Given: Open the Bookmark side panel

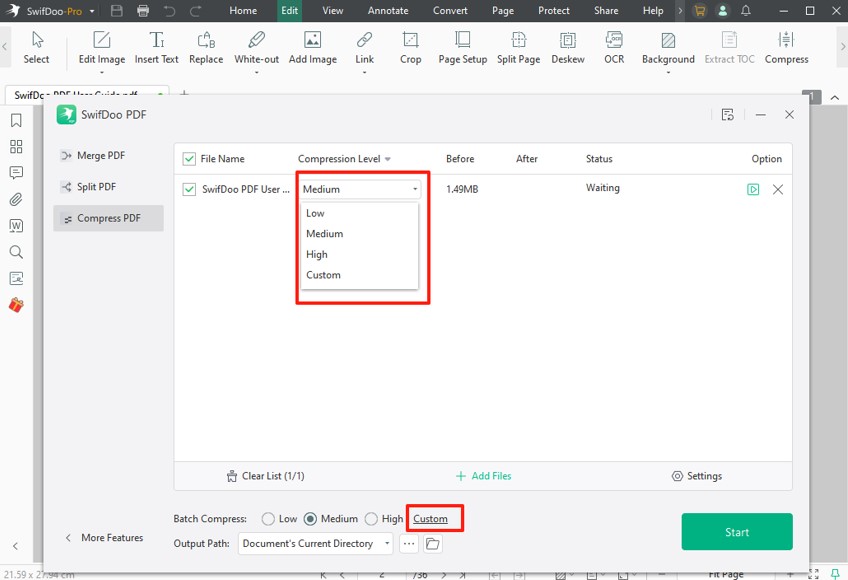Looking at the screenshot, I should click(16, 120).
